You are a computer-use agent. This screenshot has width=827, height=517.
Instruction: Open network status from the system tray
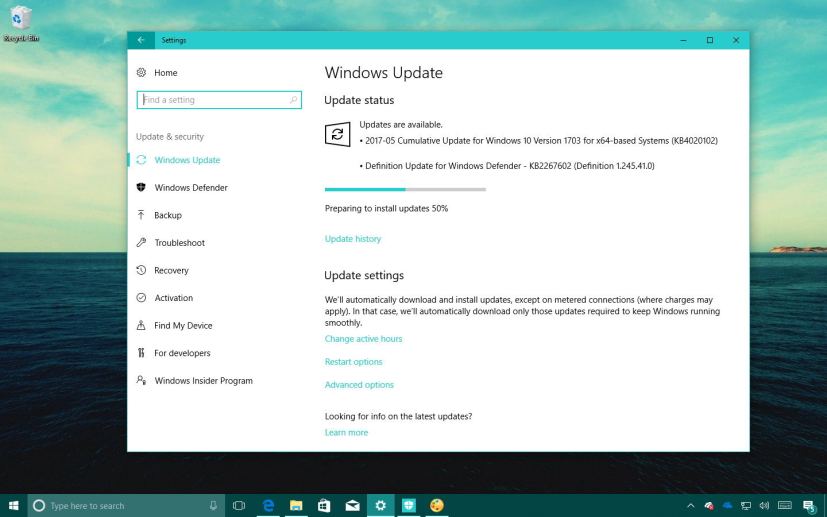tap(746, 506)
